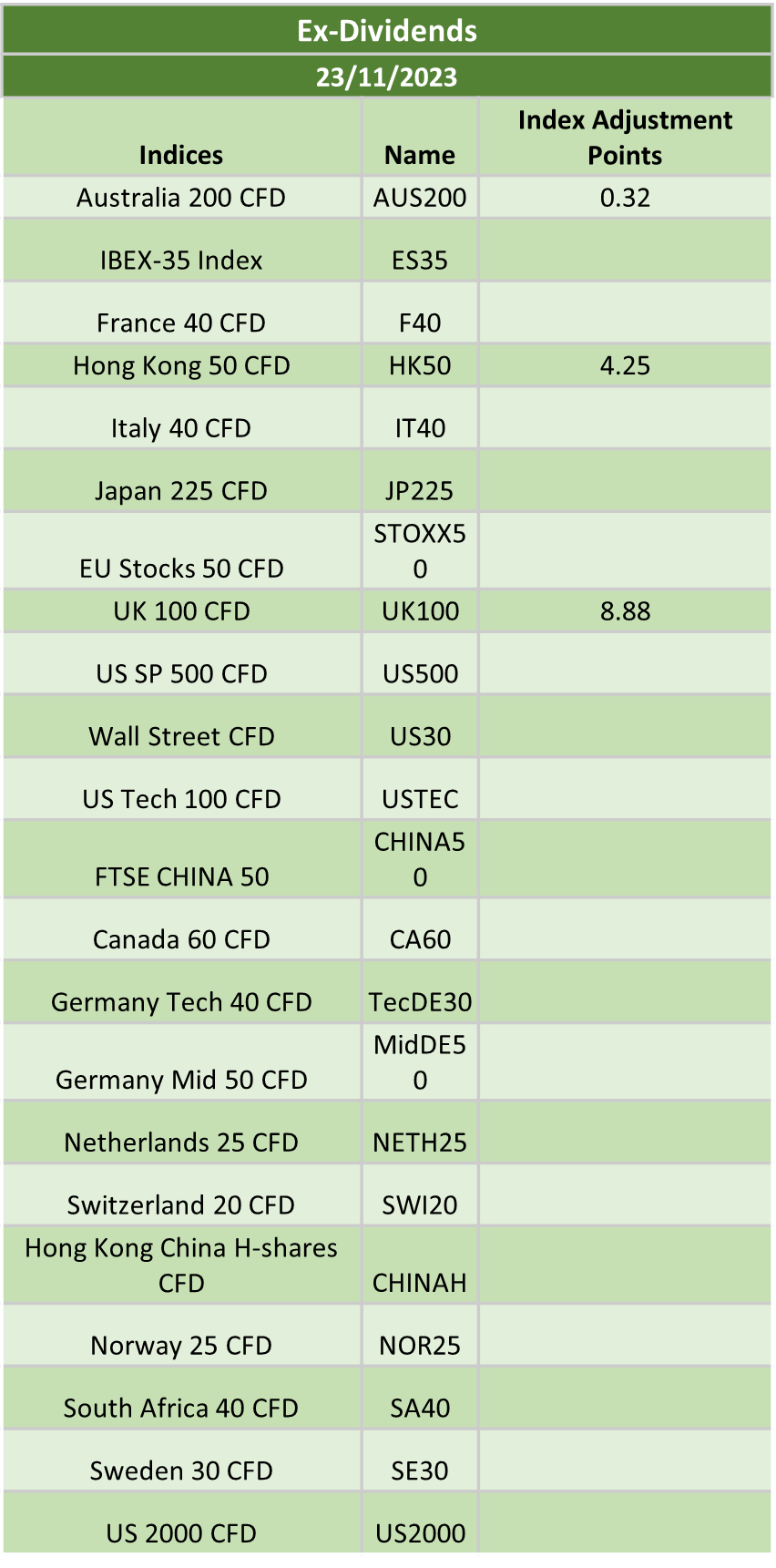This screenshot has height=1568, width=776.
Task: Click the FTSE CHINA 50 cell
Action: pyautogui.click(x=181, y=859)
